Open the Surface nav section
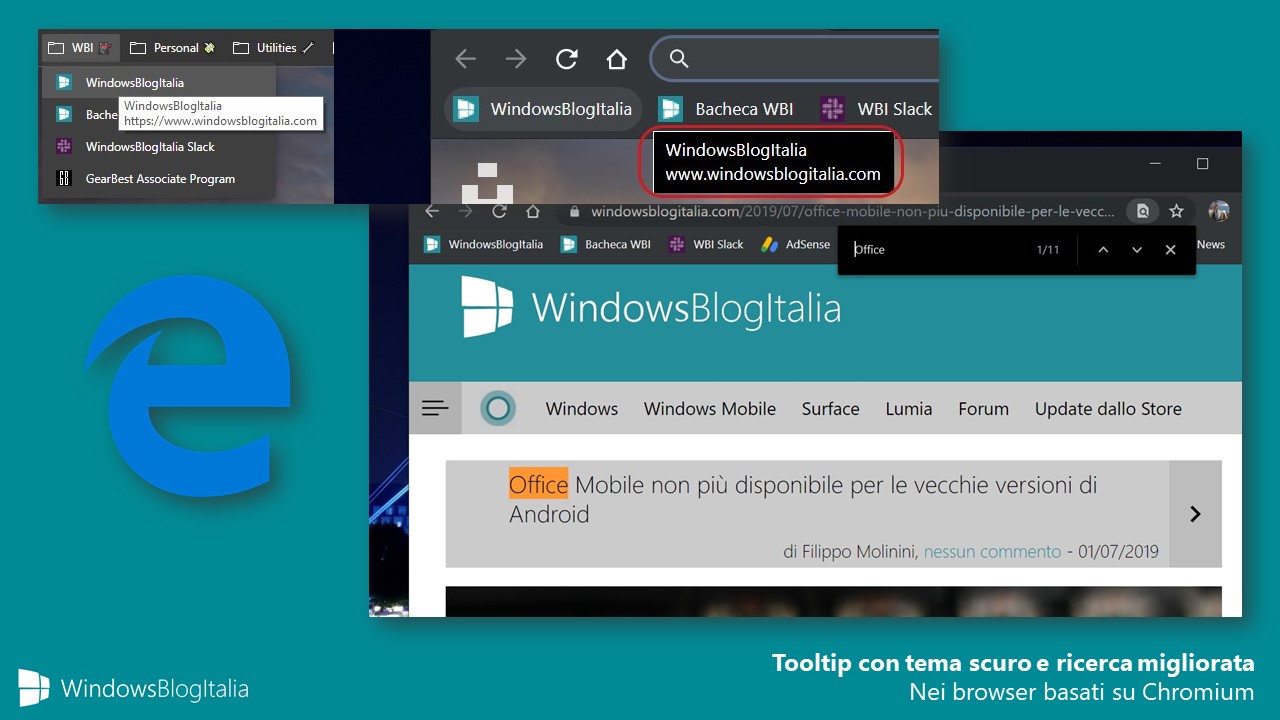This screenshot has height=720, width=1280. (831, 409)
